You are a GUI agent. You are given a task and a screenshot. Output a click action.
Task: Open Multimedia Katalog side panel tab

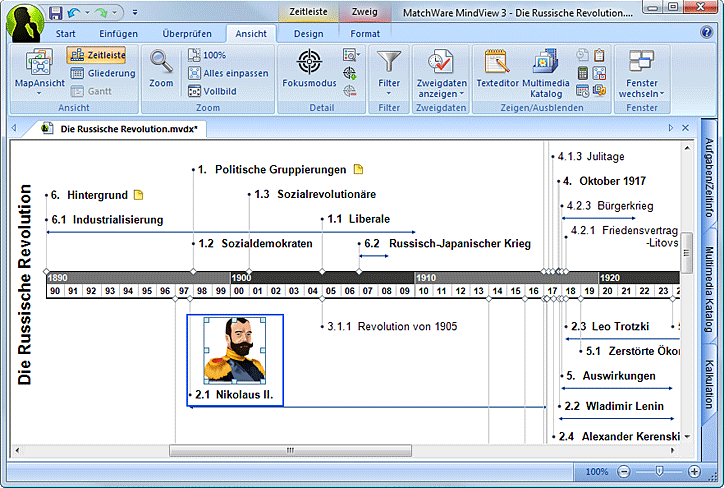pyautogui.click(x=709, y=289)
